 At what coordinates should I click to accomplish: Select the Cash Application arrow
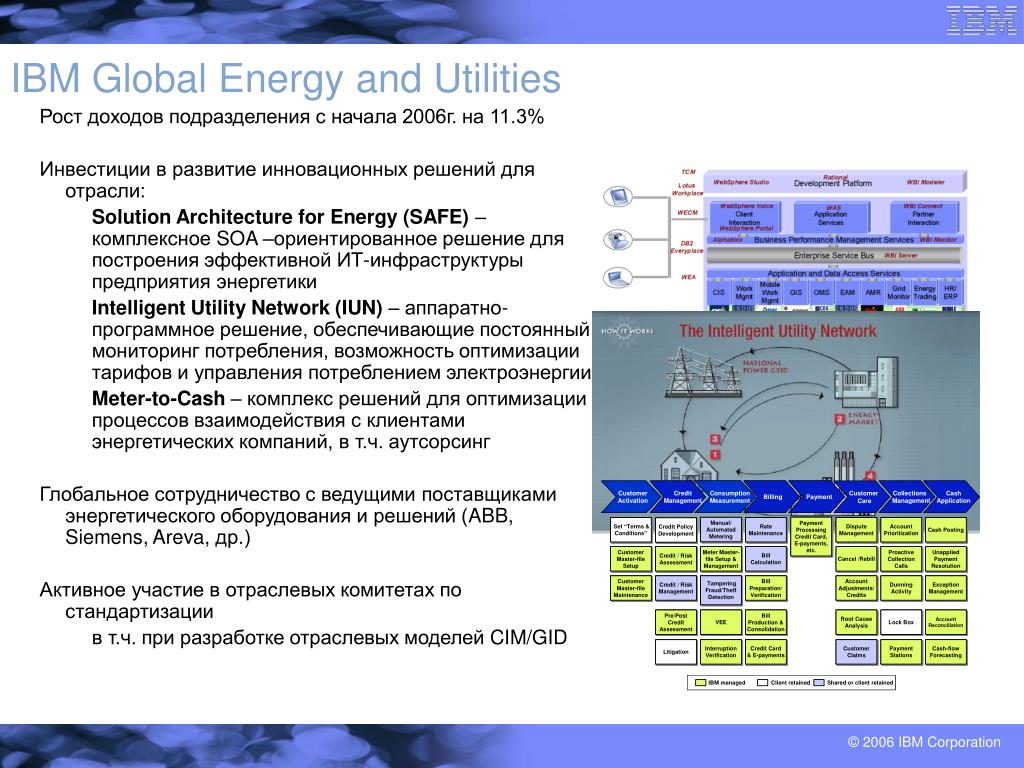(953, 497)
